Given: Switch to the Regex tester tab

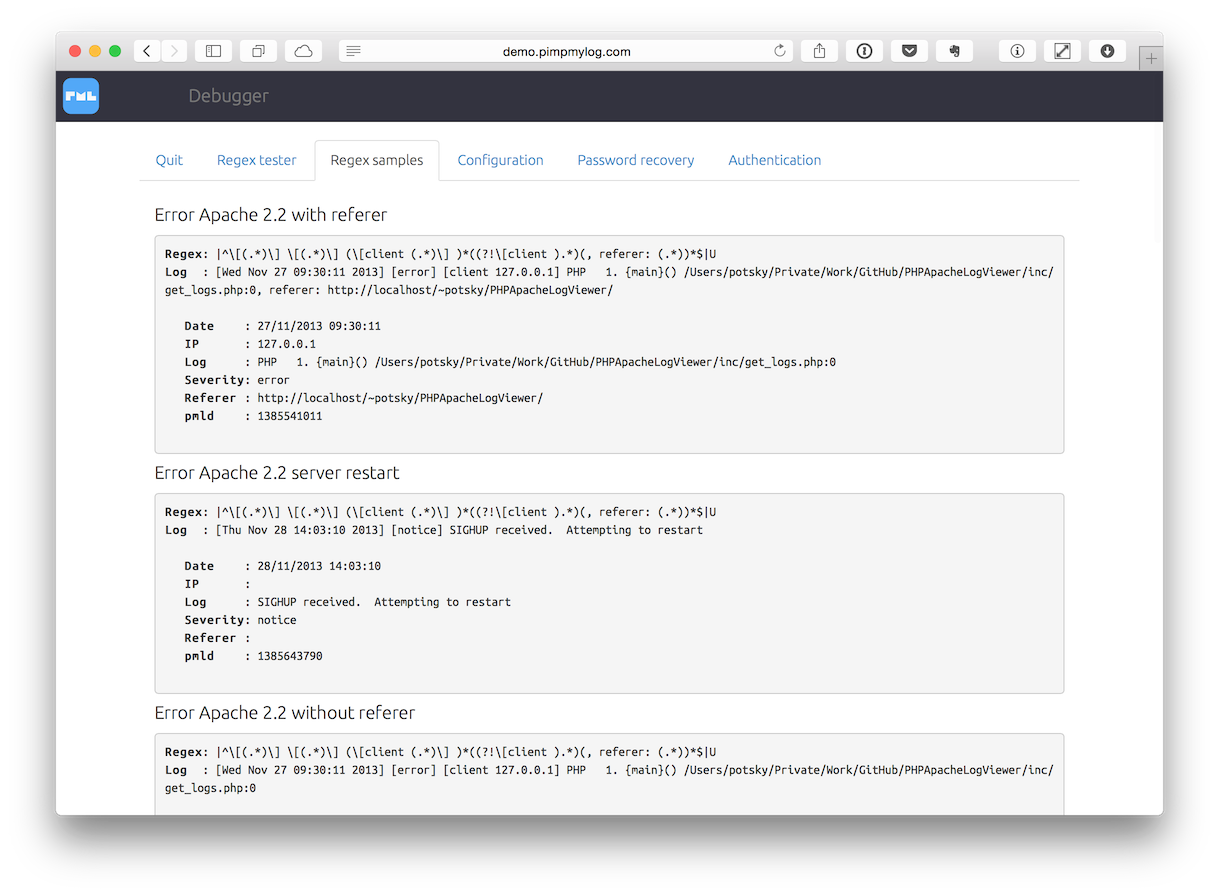Looking at the screenshot, I should [x=257, y=160].
